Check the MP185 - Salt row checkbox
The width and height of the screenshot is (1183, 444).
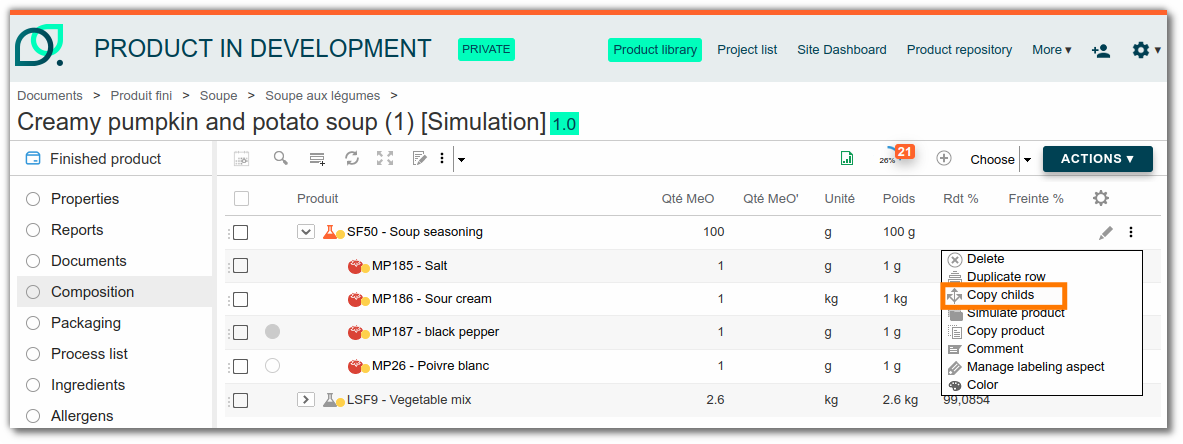tap(240, 266)
